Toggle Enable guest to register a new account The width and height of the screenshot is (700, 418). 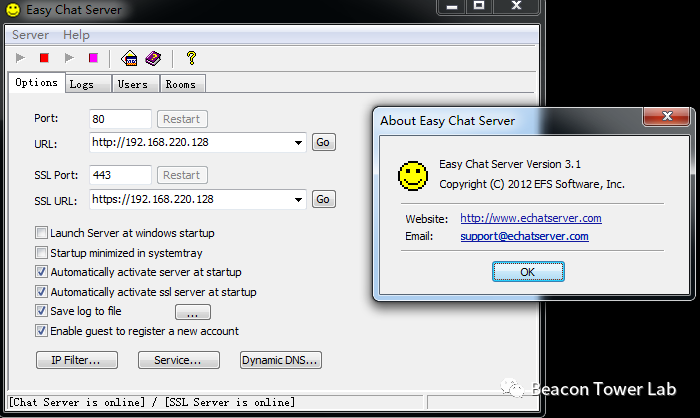click(x=41, y=331)
